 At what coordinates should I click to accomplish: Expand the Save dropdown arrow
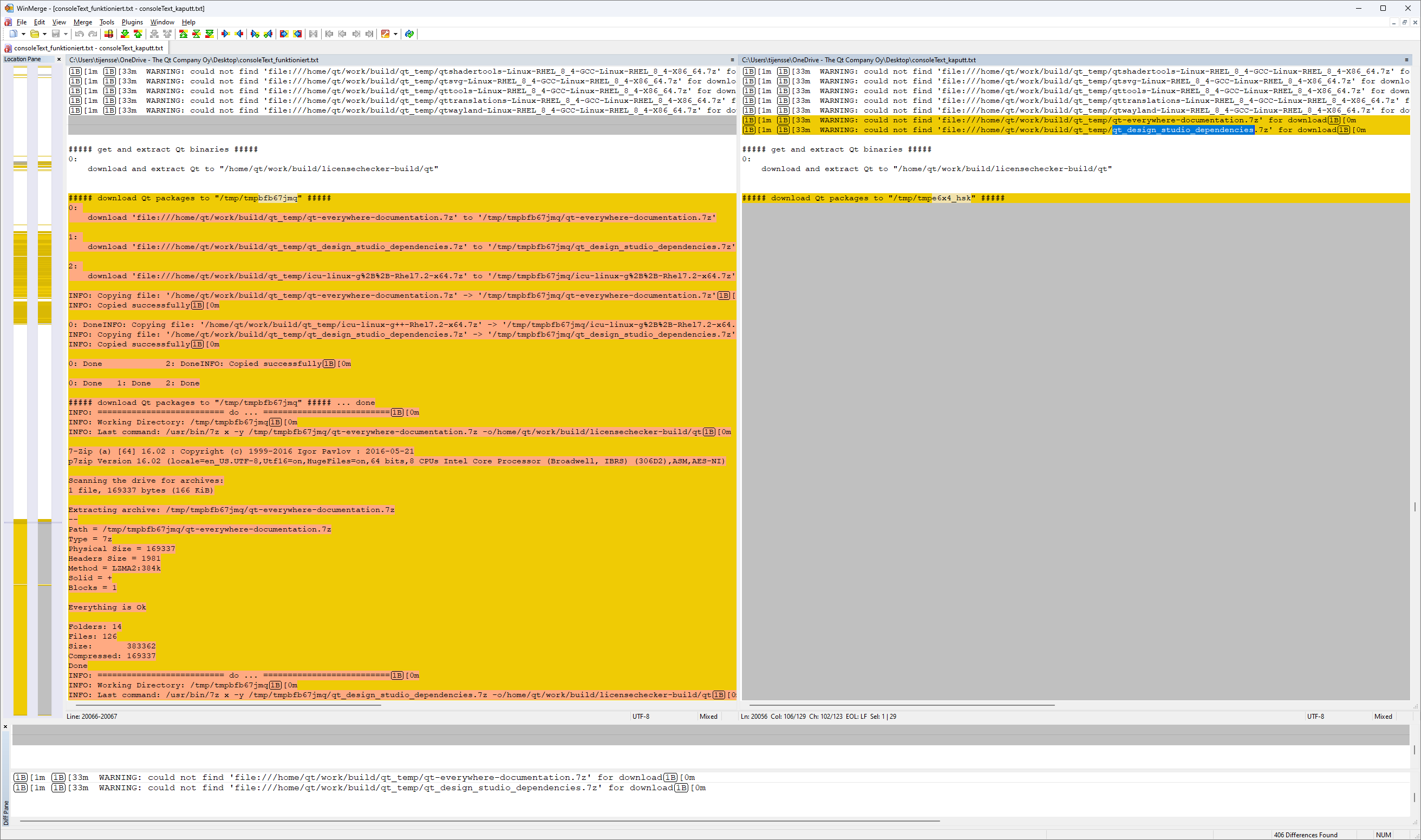click(66, 34)
